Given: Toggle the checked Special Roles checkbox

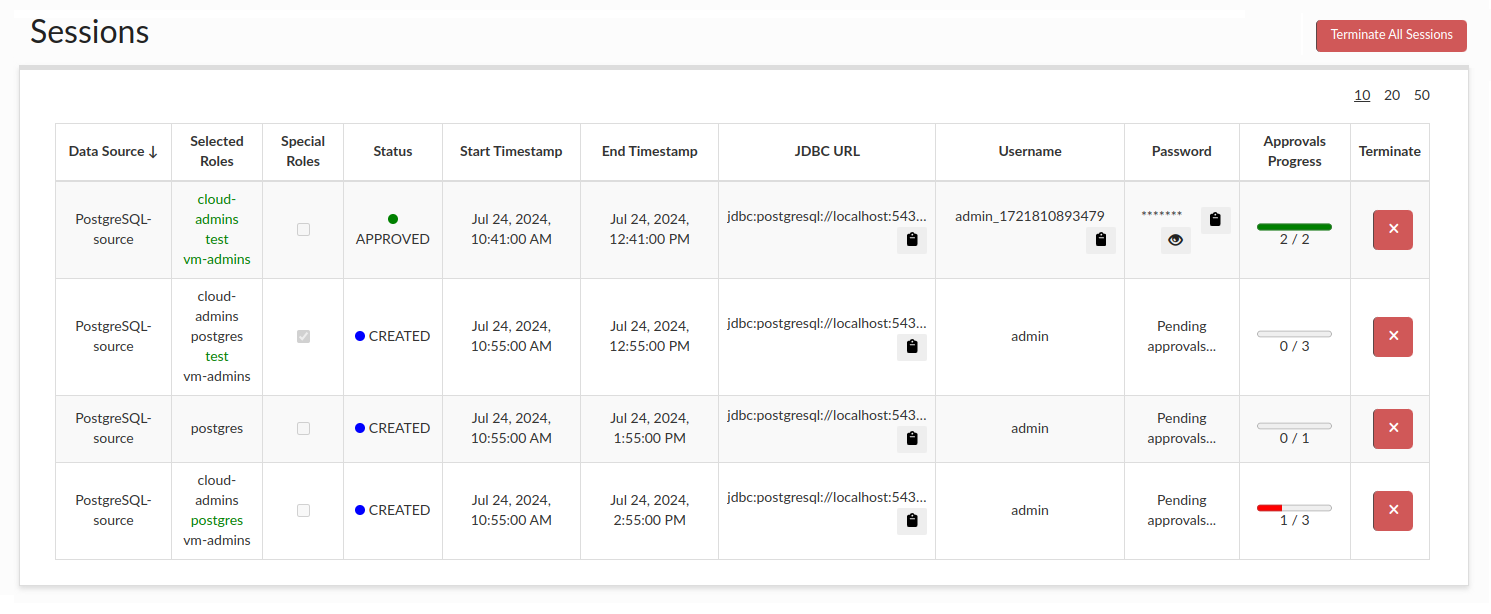Looking at the screenshot, I should point(303,337).
